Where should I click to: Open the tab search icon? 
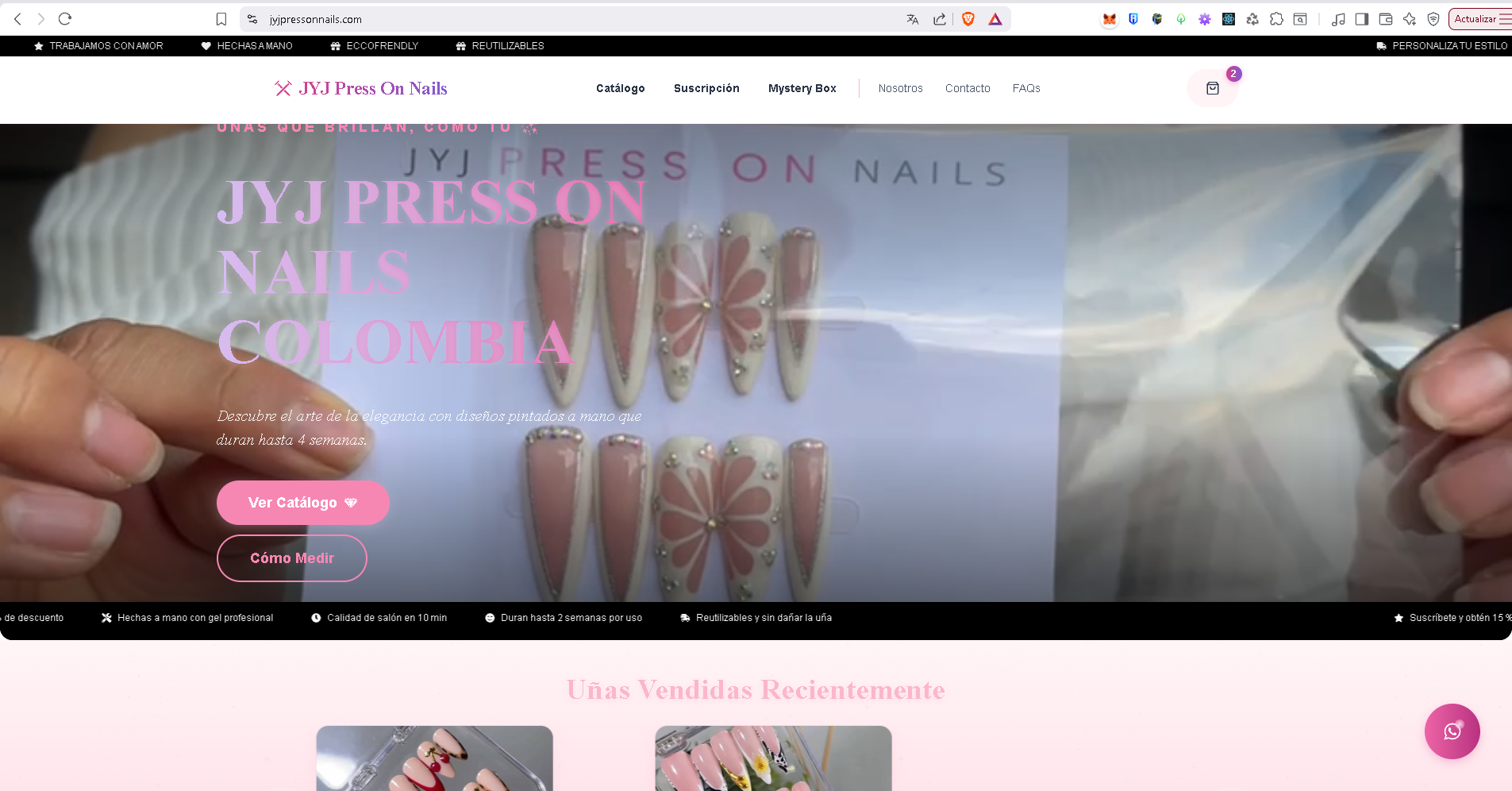1300,19
